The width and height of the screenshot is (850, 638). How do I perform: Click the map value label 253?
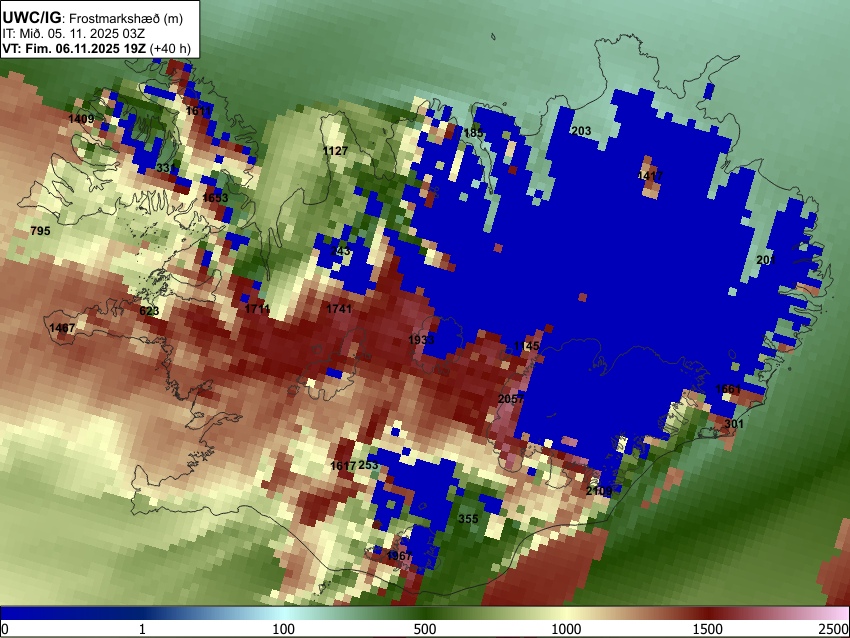click(x=368, y=465)
